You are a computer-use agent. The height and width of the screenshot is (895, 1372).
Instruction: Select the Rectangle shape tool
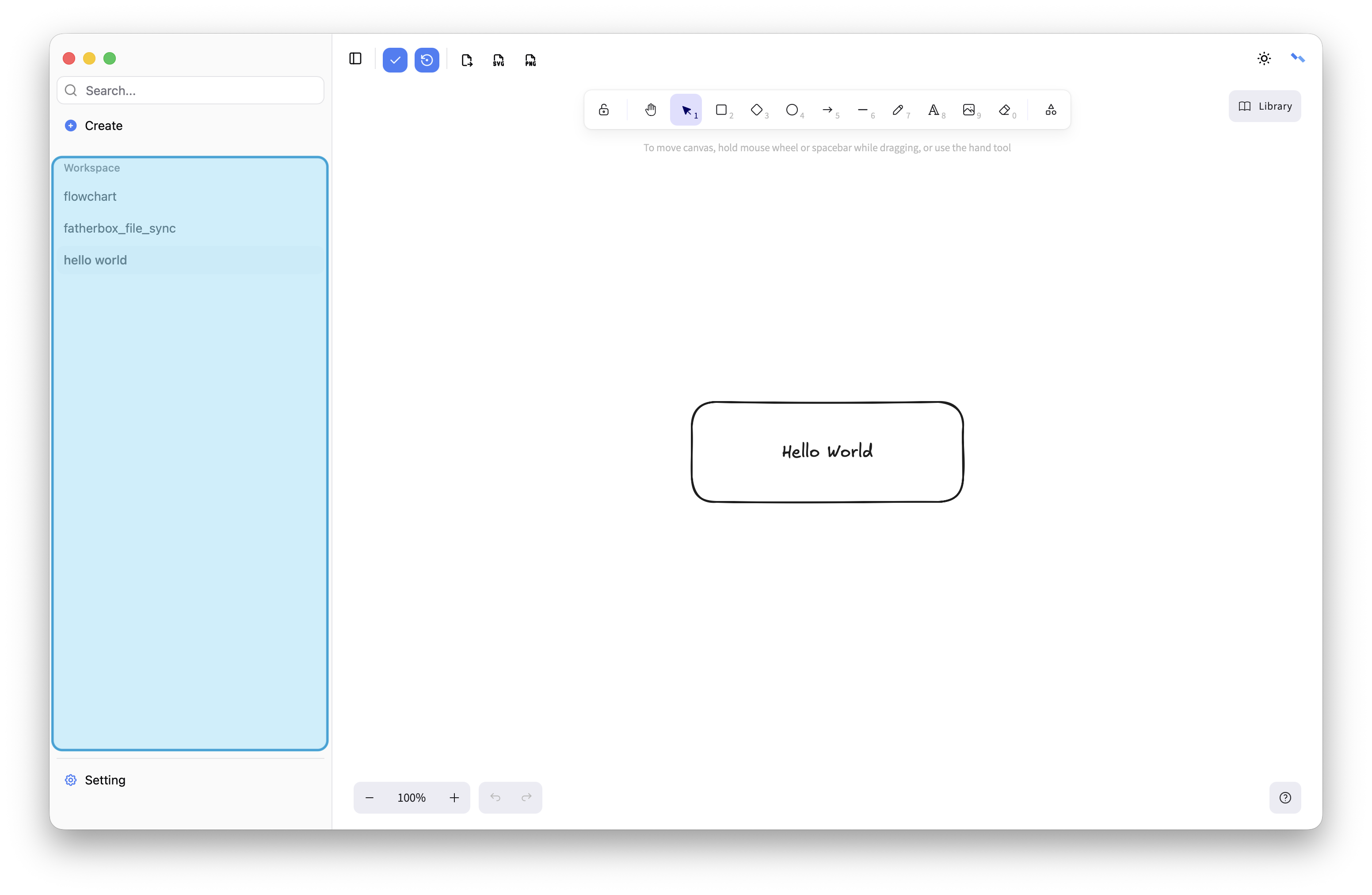tap(721, 110)
